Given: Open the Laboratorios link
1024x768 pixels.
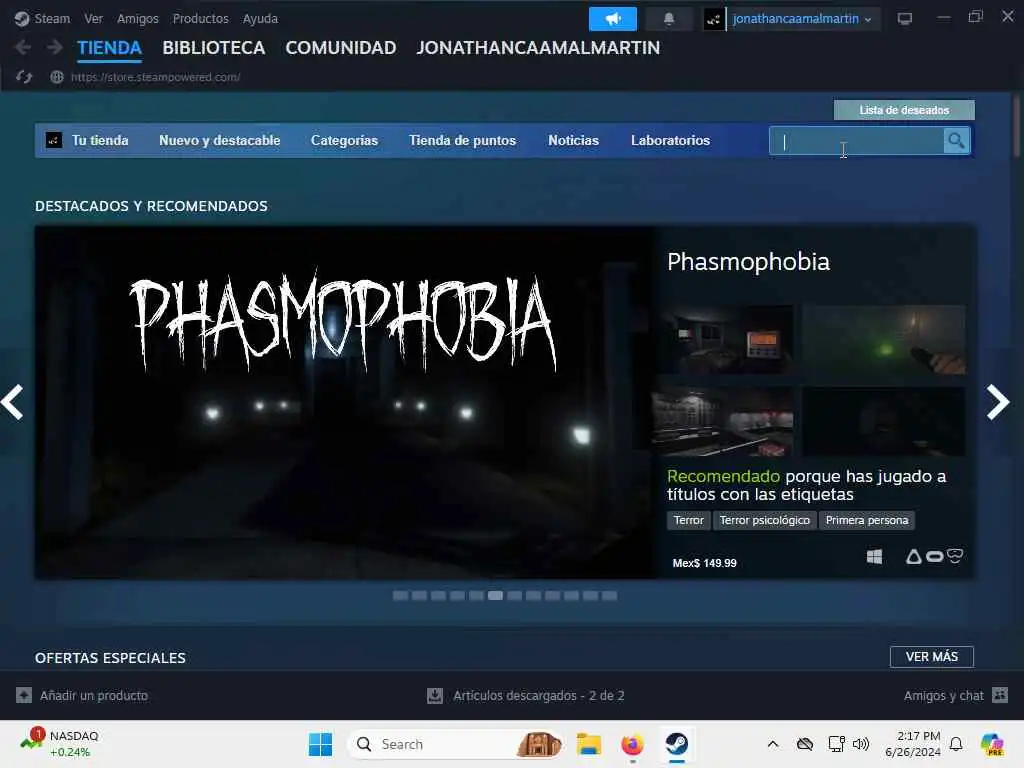Looking at the screenshot, I should point(670,140).
